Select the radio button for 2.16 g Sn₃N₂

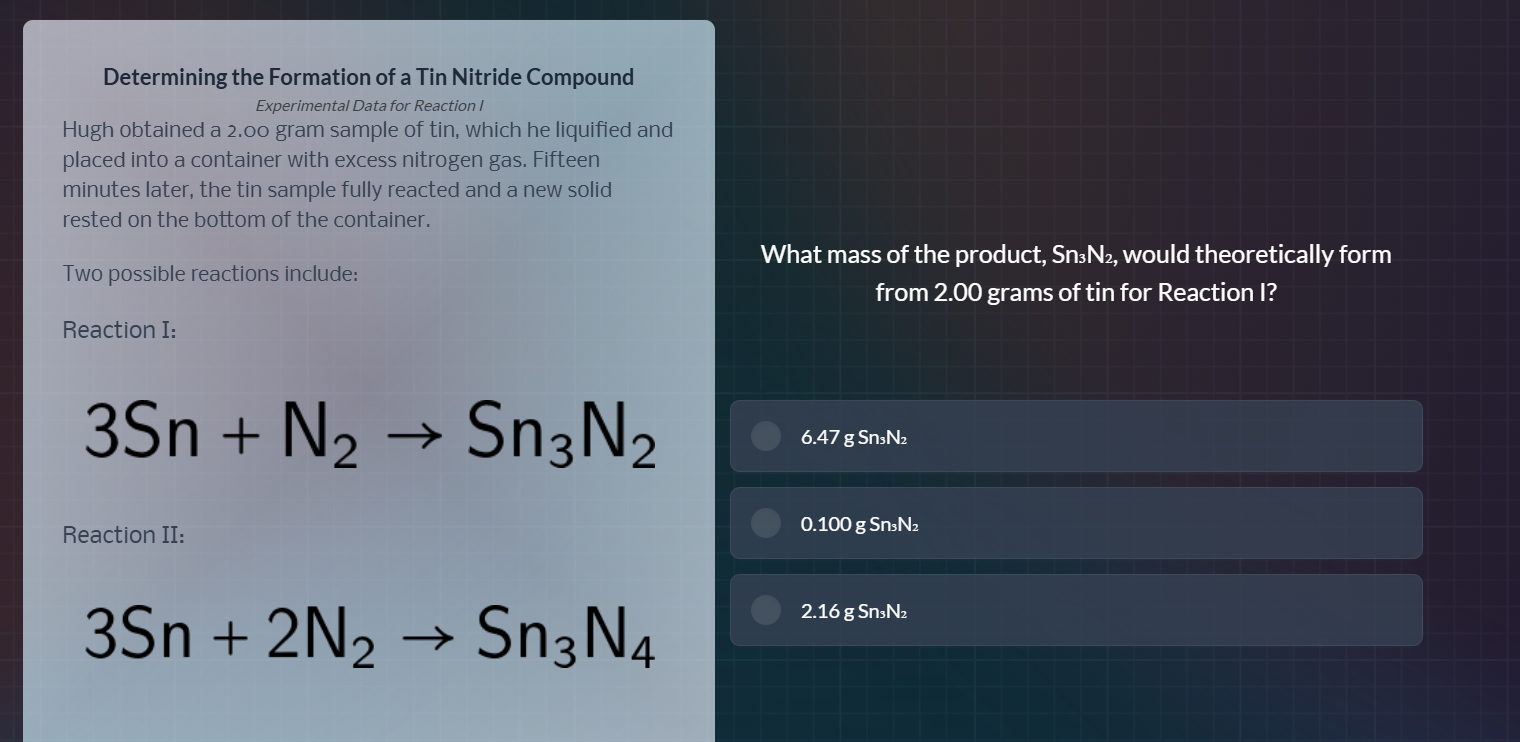[765, 610]
